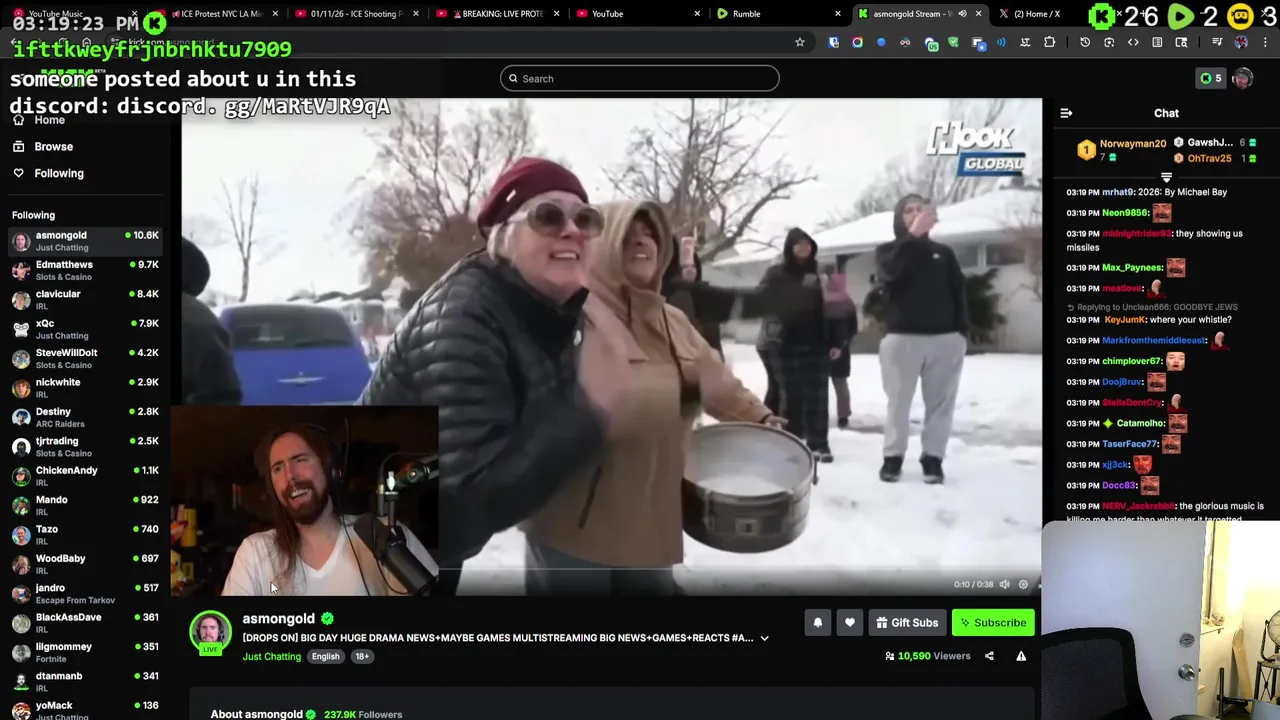Viewport: 1280px width, 720px height.
Task: Open Mando channel in sidebar
Action: 85,505
